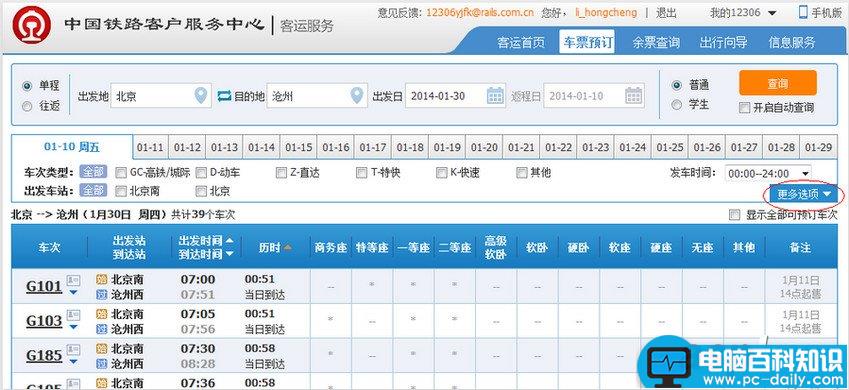Open the departure station location pin
849x390 pixels.
(201, 96)
